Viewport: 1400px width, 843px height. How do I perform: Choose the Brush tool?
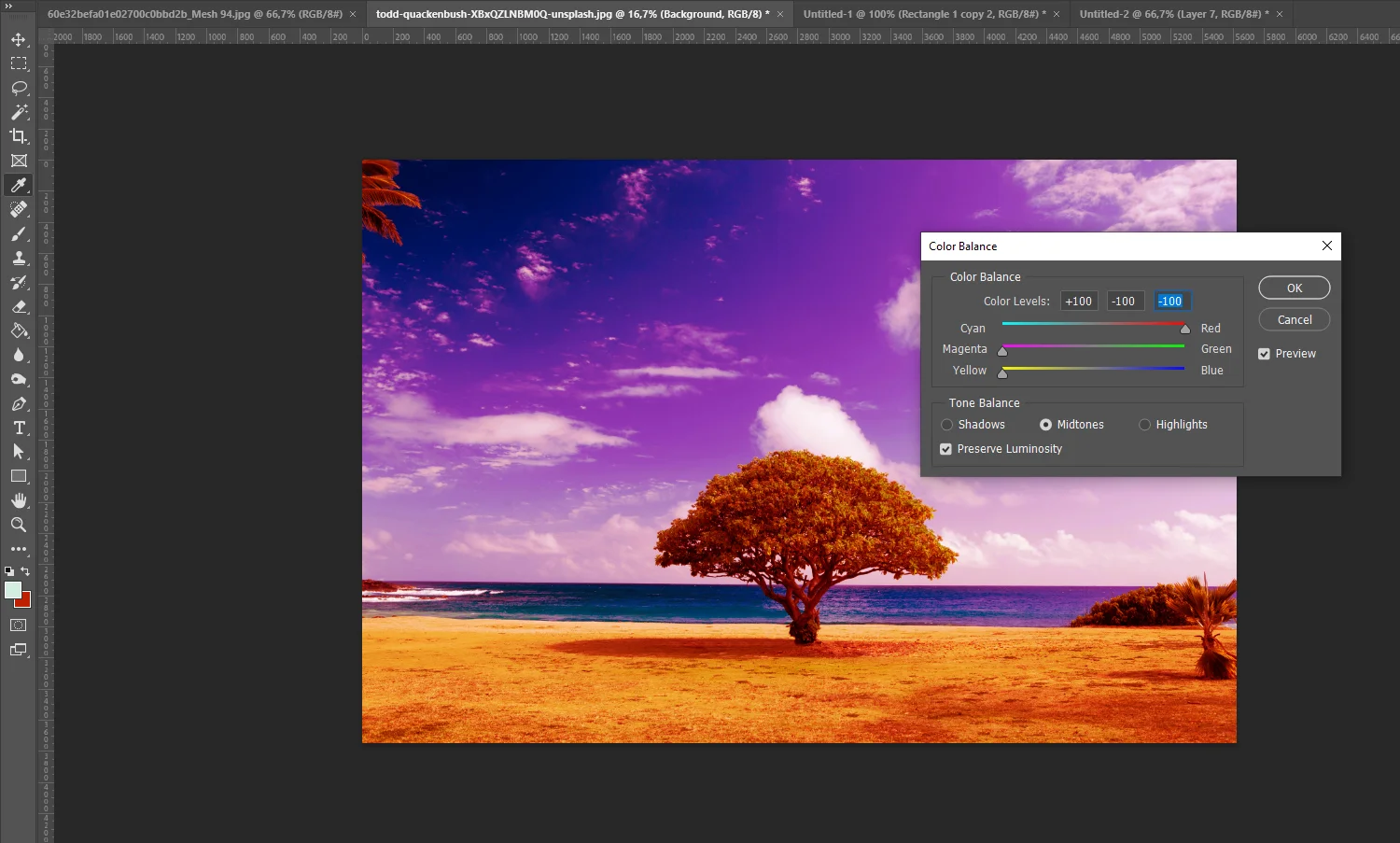coord(19,233)
